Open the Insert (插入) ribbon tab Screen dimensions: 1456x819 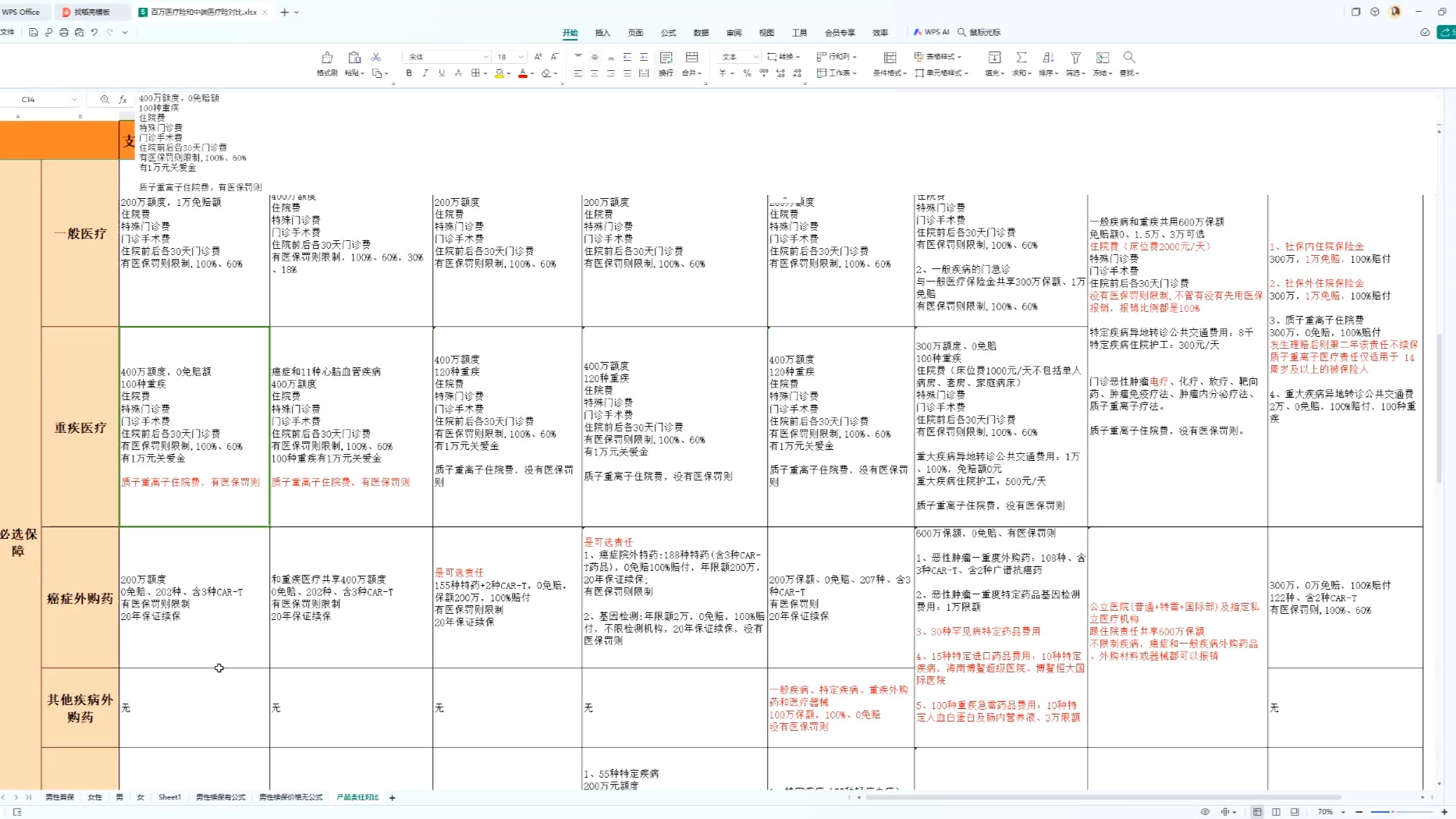click(602, 33)
